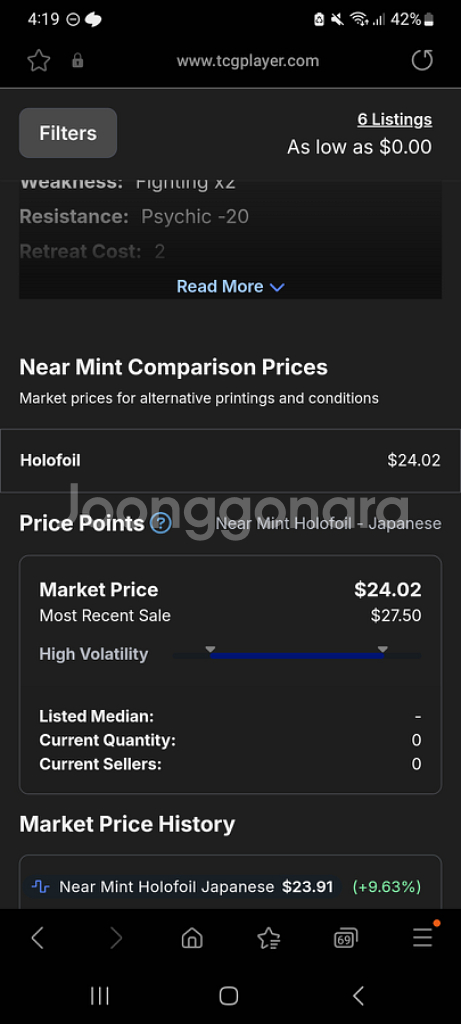Select the Holofoil comparison price row

230,460
